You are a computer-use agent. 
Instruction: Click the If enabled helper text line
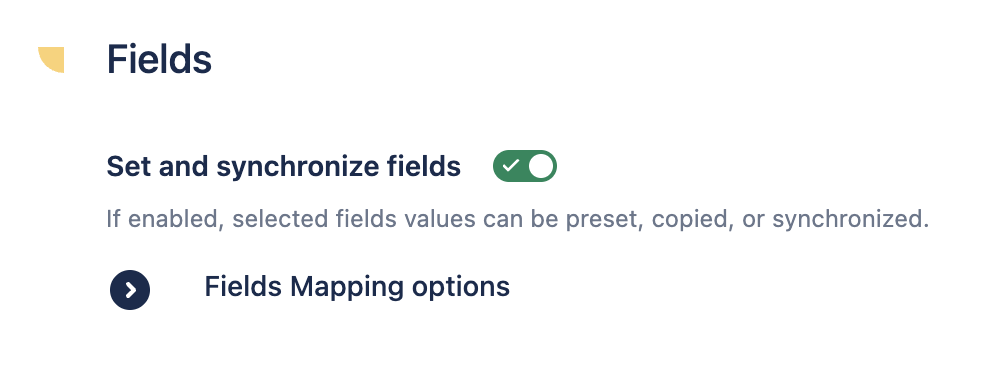518,219
